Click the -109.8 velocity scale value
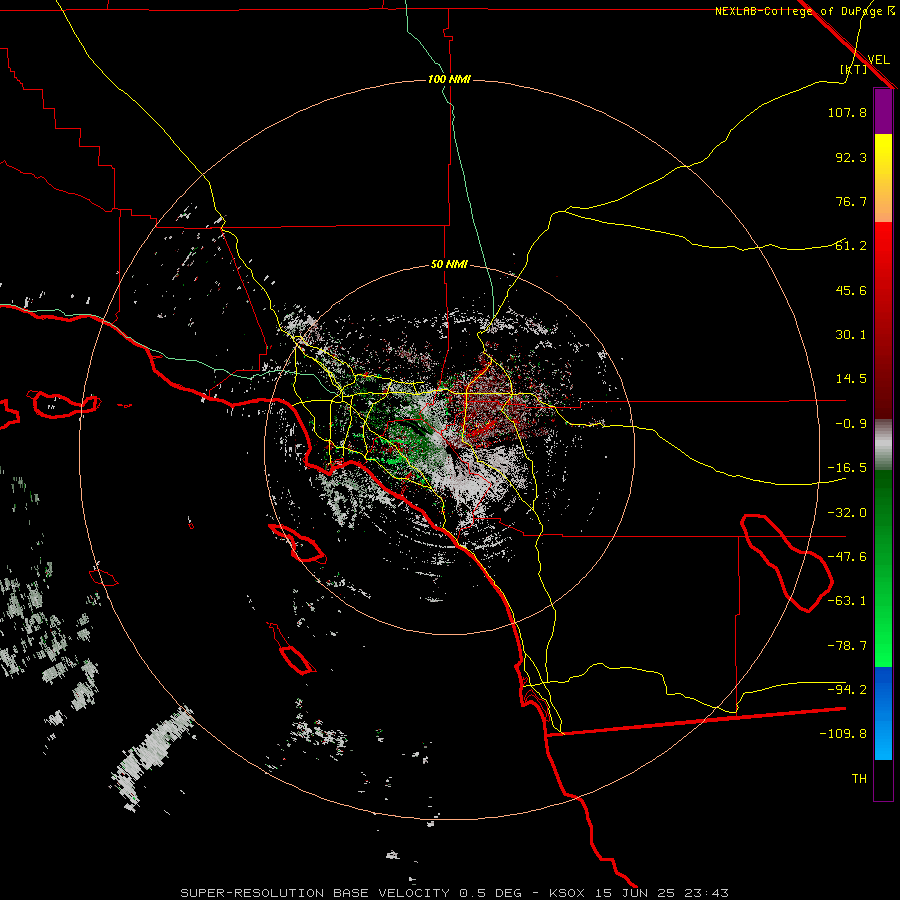The height and width of the screenshot is (900, 900). pos(843,734)
